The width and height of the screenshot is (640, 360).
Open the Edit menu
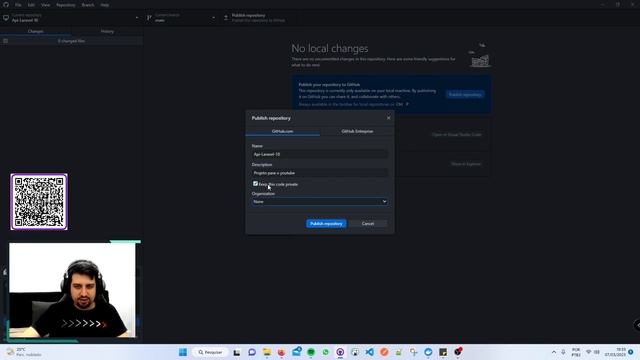[31, 5]
